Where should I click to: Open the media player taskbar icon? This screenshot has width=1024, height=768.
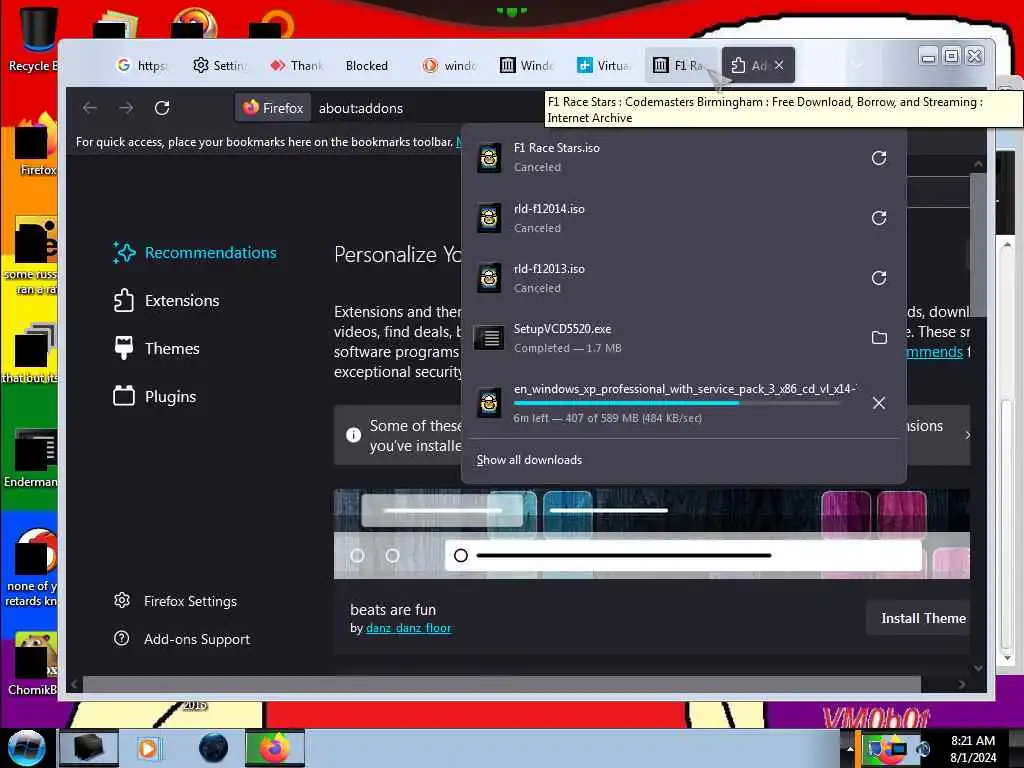pyautogui.click(x=148, y=748)
